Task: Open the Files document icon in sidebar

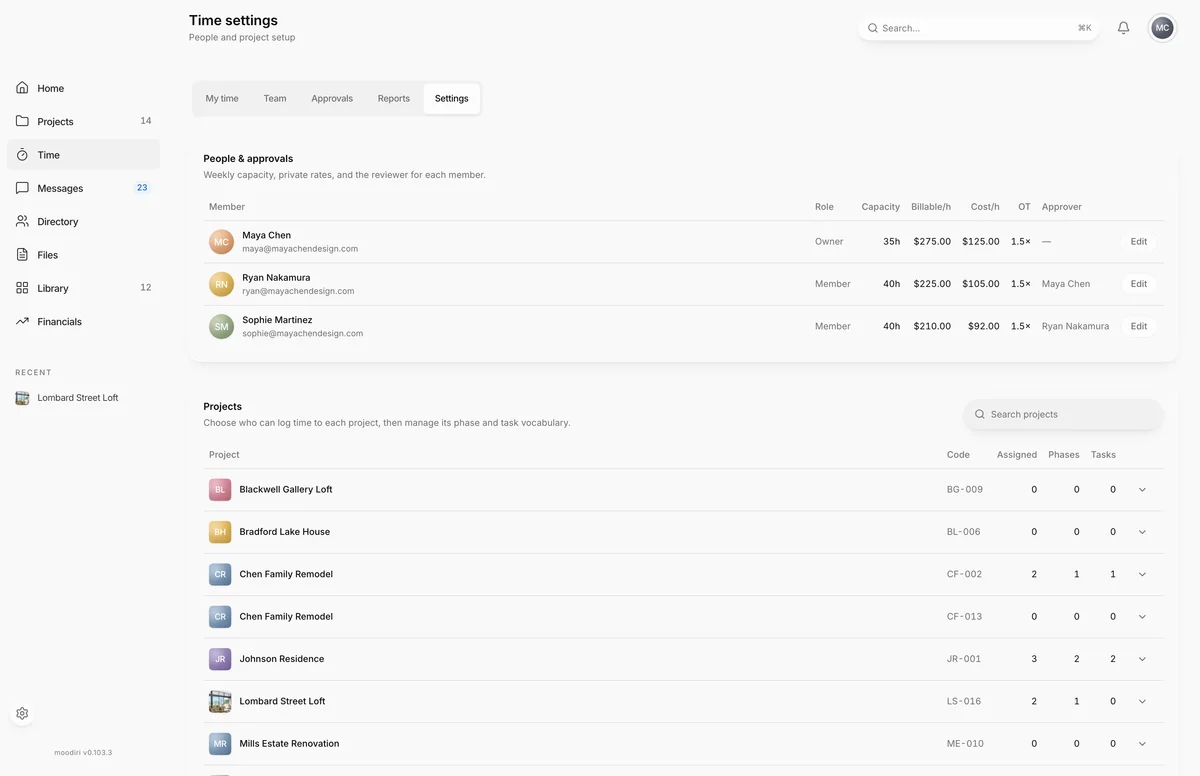Action: click(22, 255)
